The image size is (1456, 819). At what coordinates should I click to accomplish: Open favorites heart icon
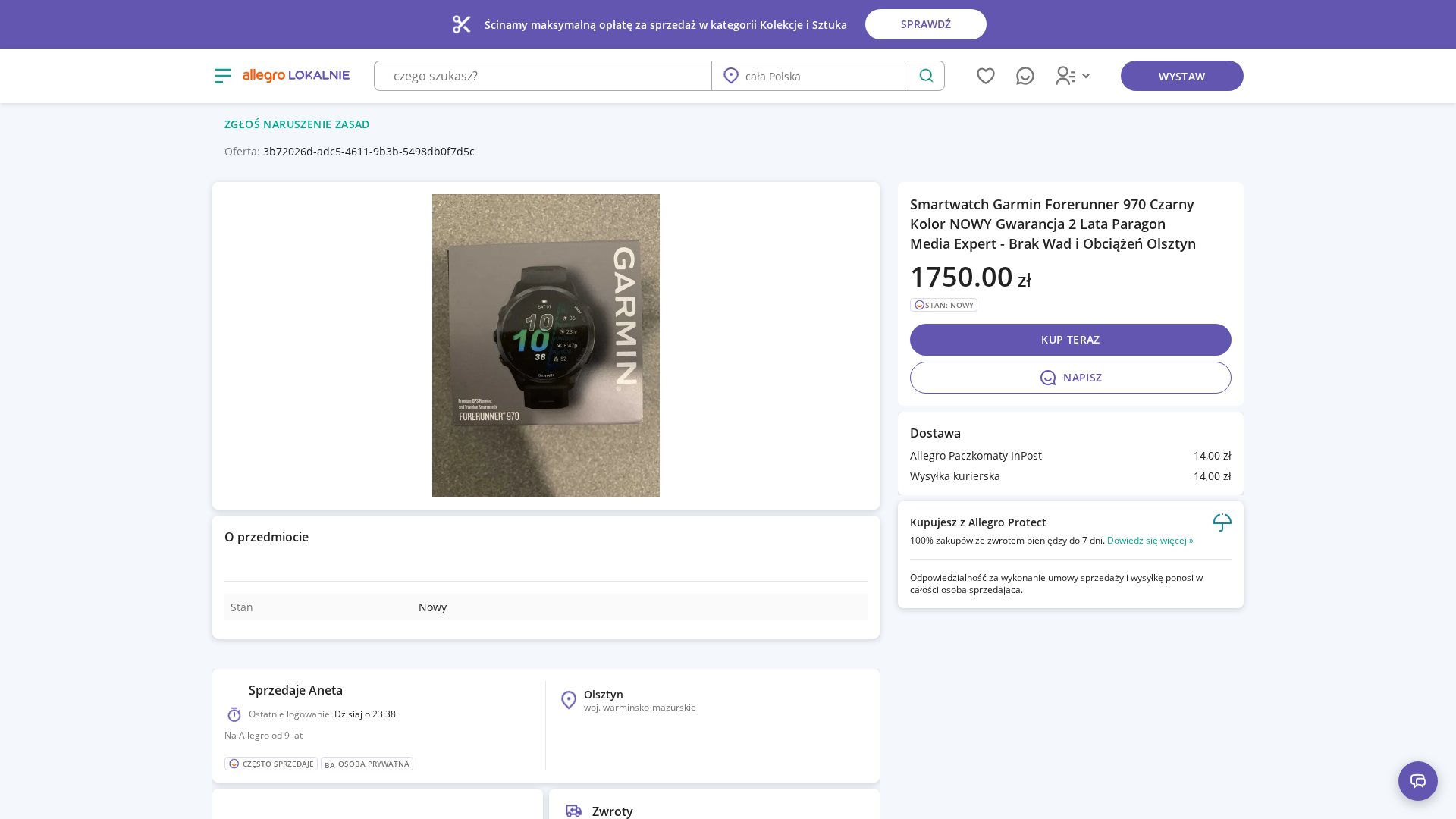tap(986, 76)
